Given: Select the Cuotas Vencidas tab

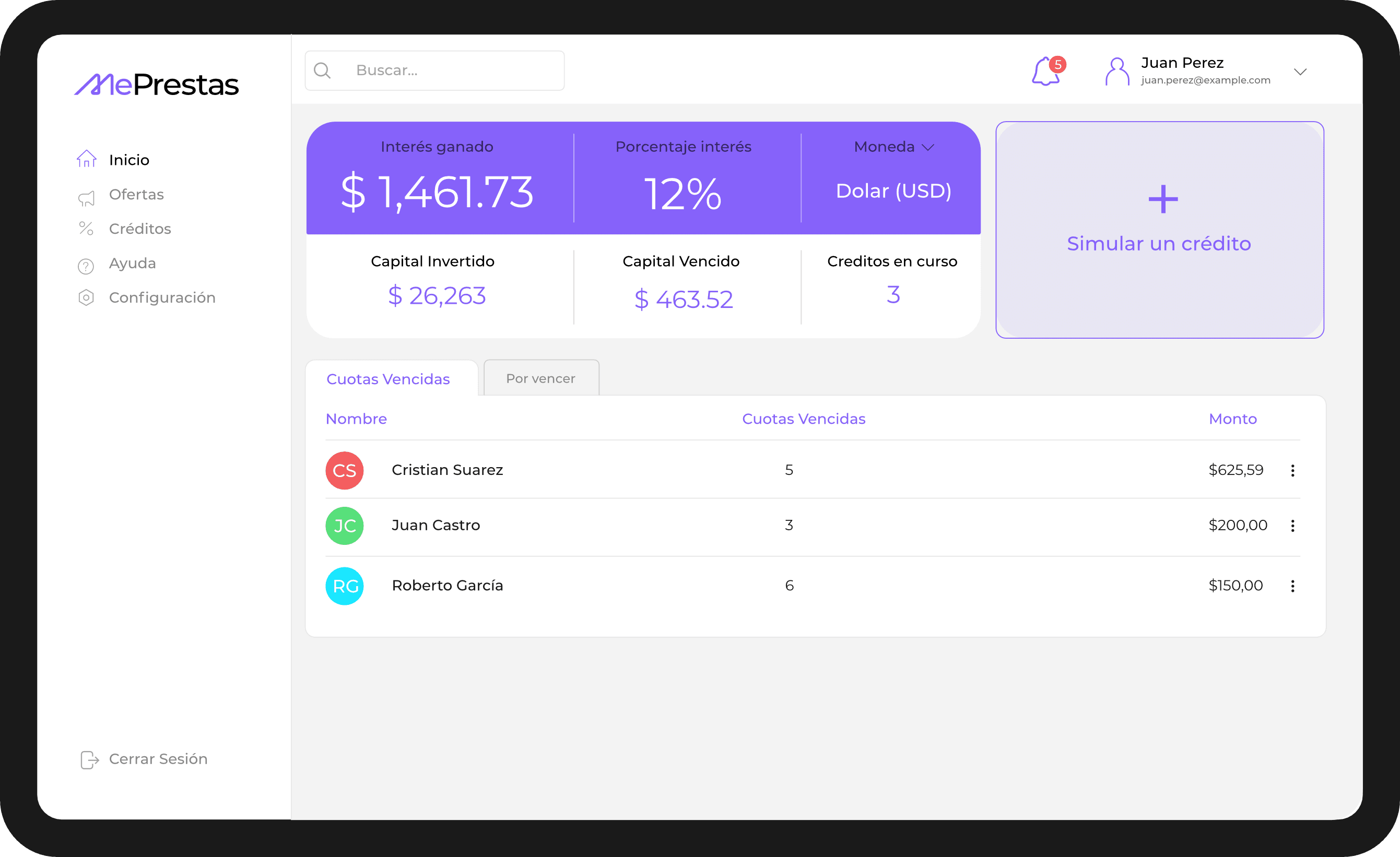Looking at the screenshot, I should [x=389, y=379].
